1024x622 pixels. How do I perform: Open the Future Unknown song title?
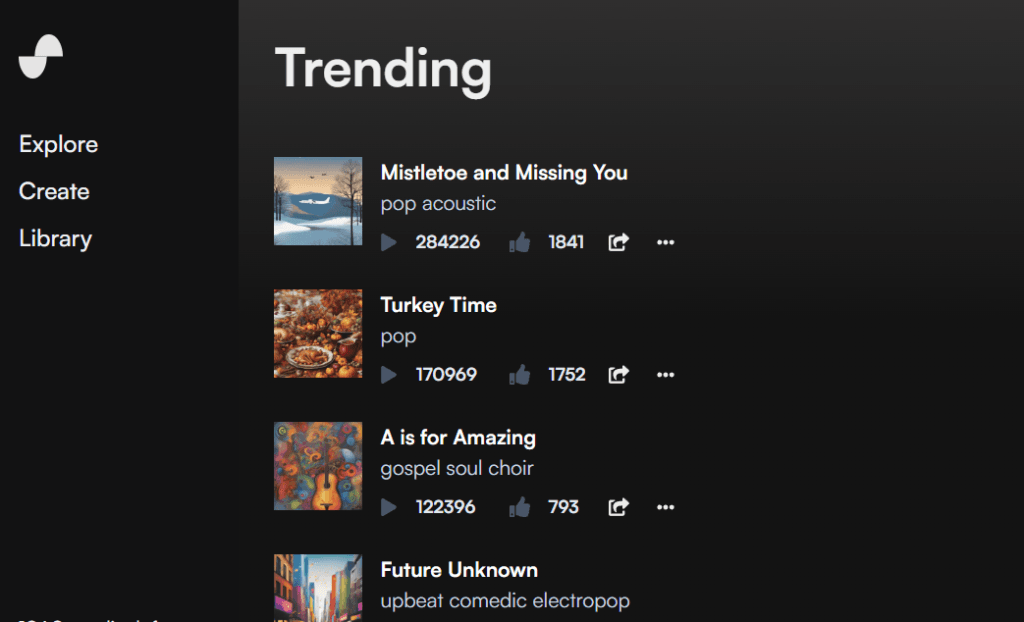pyautogui.click(x=459, y=570)
